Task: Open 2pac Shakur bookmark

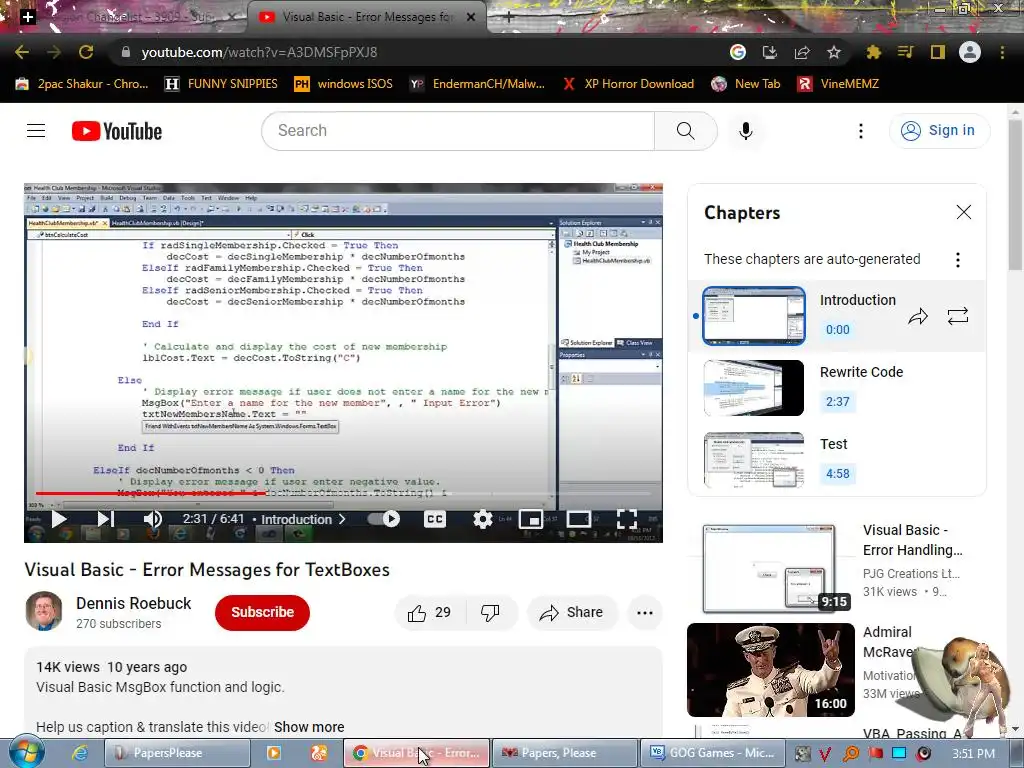Action: point(82,84)
